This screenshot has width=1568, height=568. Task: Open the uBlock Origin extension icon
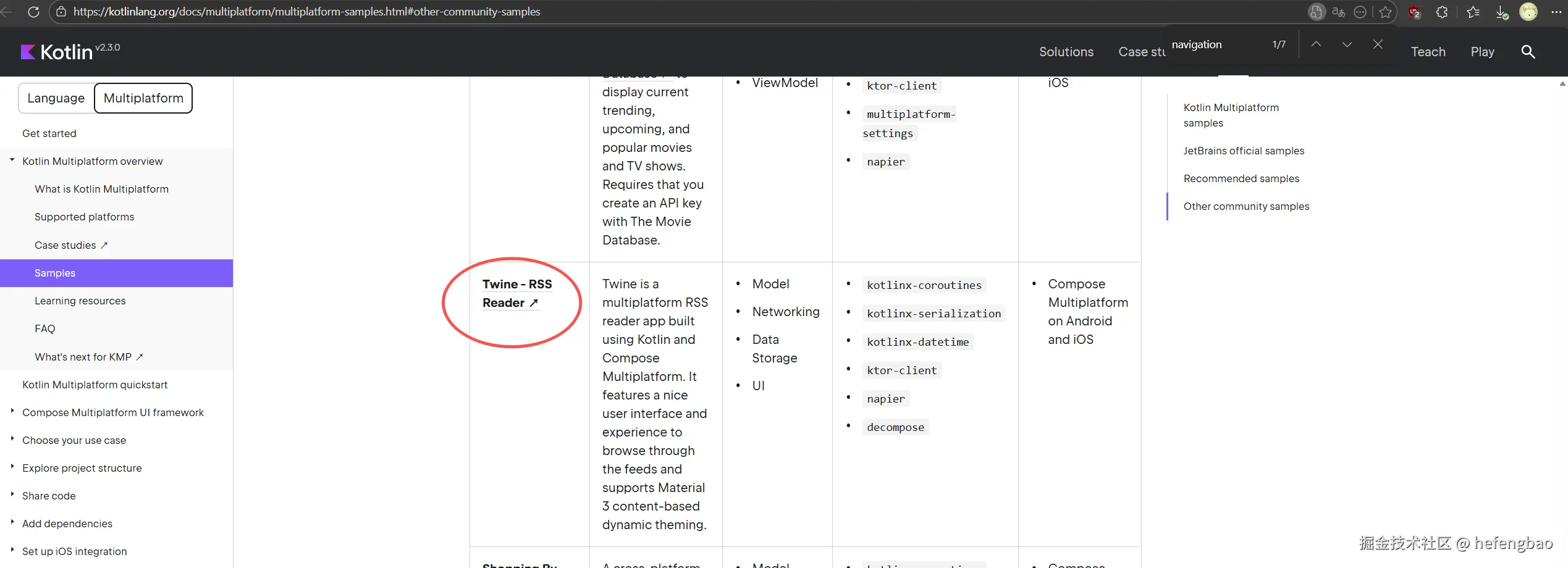point(1414,12)
